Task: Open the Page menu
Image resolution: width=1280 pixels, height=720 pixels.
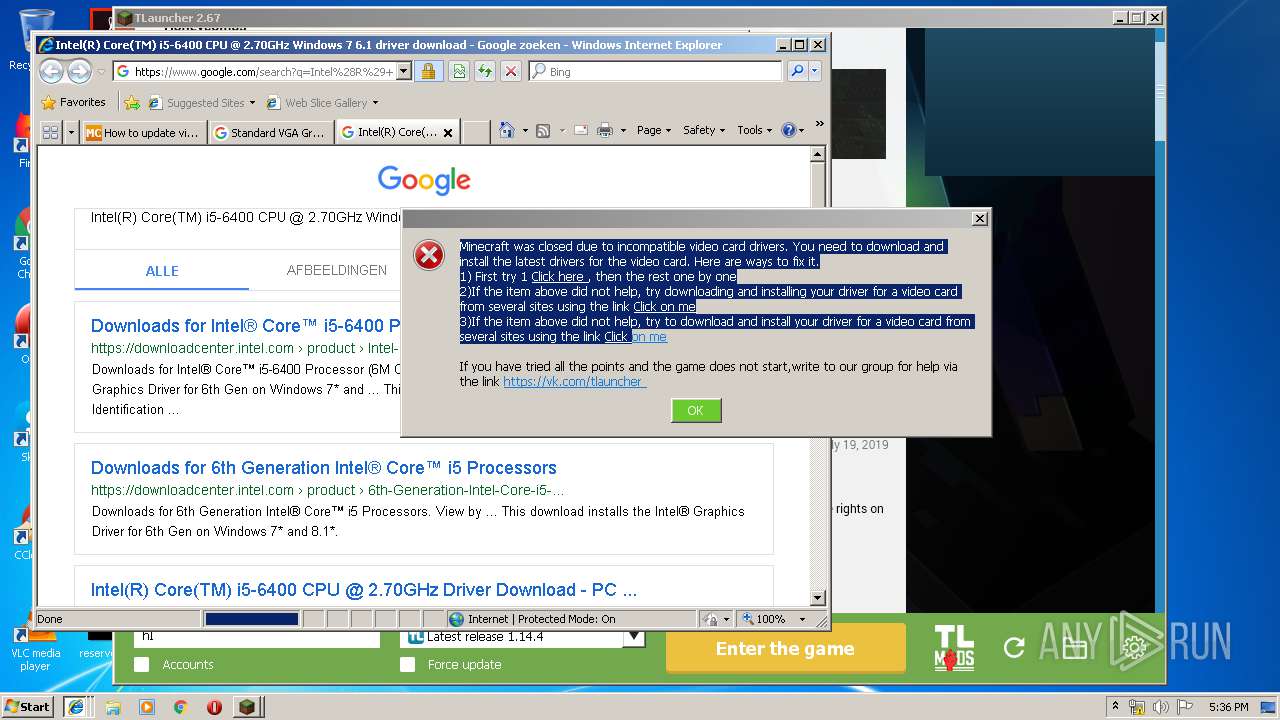Action: click(x=654, y=130)
